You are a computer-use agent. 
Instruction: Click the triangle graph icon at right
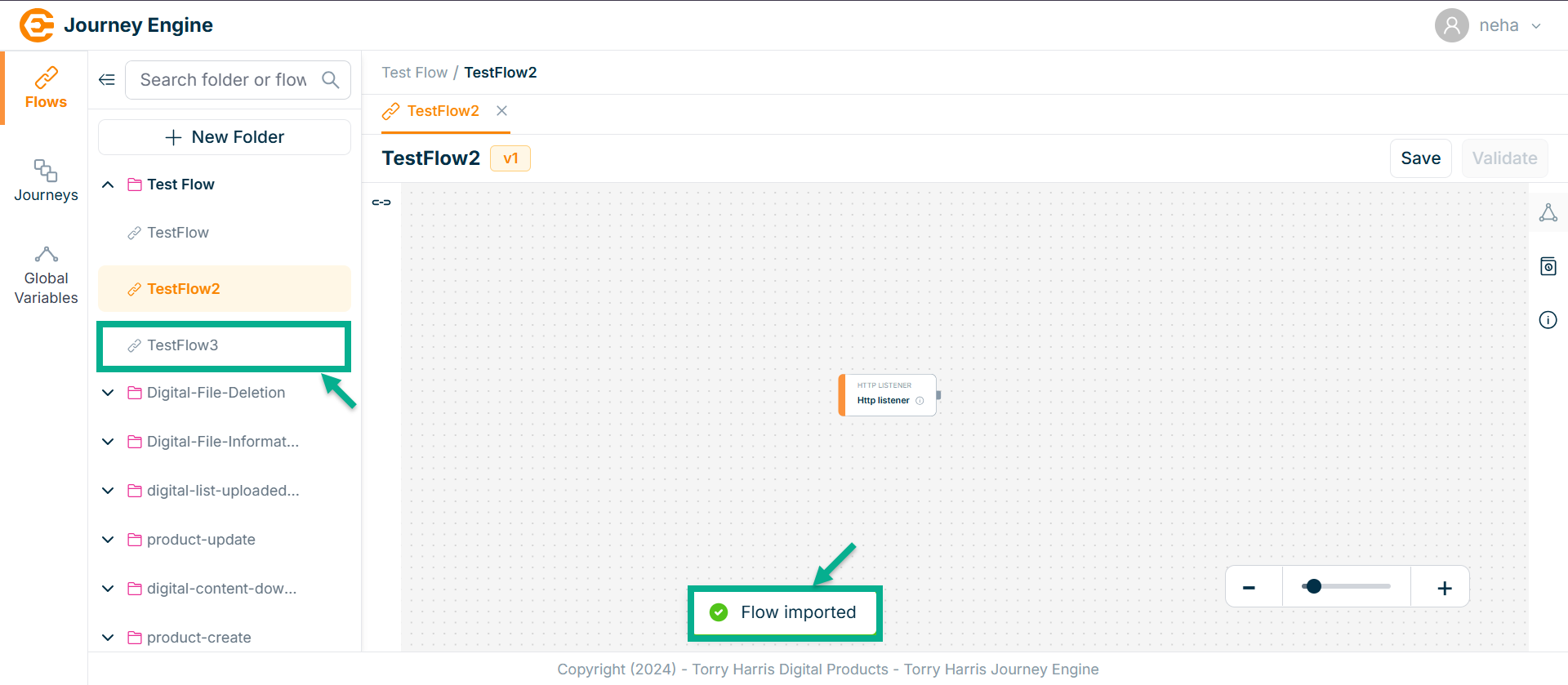(x=1548, y=213)
